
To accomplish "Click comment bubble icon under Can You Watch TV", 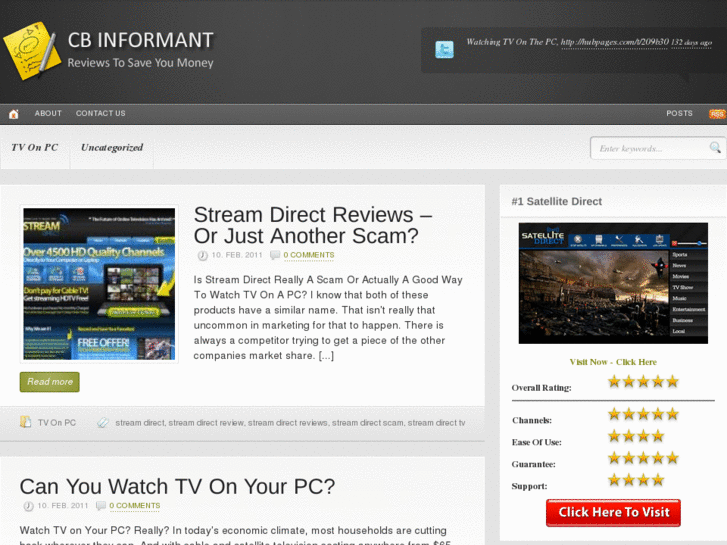I will tap(101, 506).
